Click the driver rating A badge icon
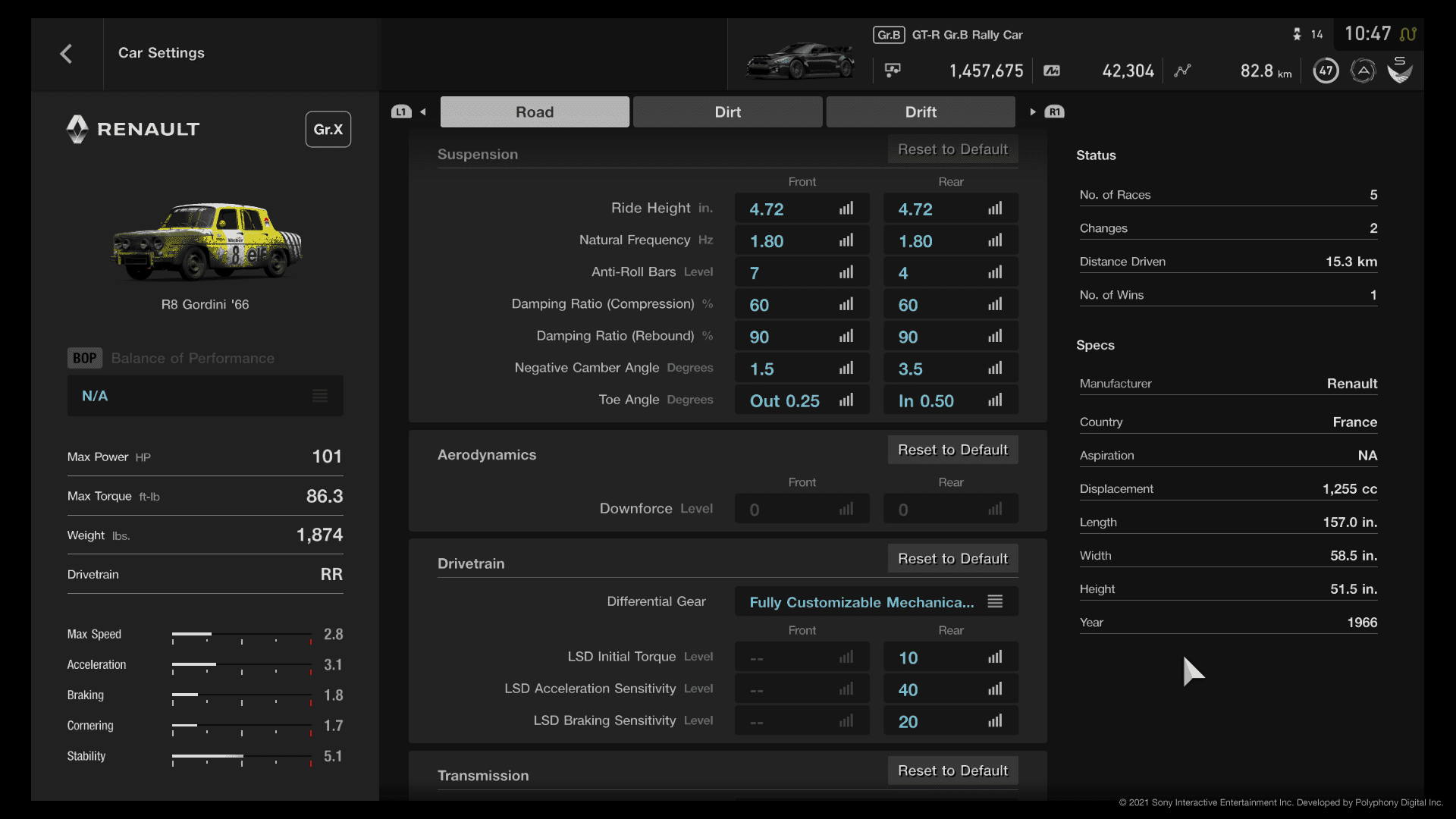Image resolution: width=1456 pixels, height=819 pixels. coord(1363,71)
